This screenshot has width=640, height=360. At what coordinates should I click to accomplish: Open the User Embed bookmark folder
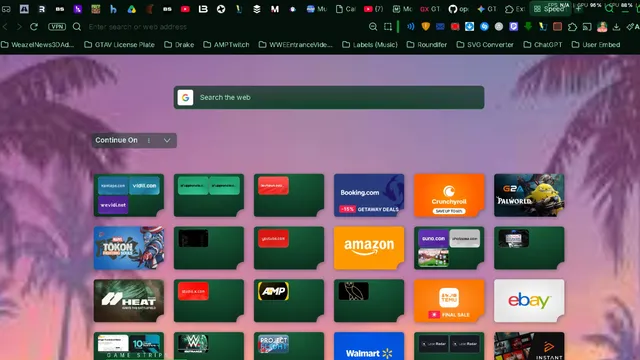point(596,44)
